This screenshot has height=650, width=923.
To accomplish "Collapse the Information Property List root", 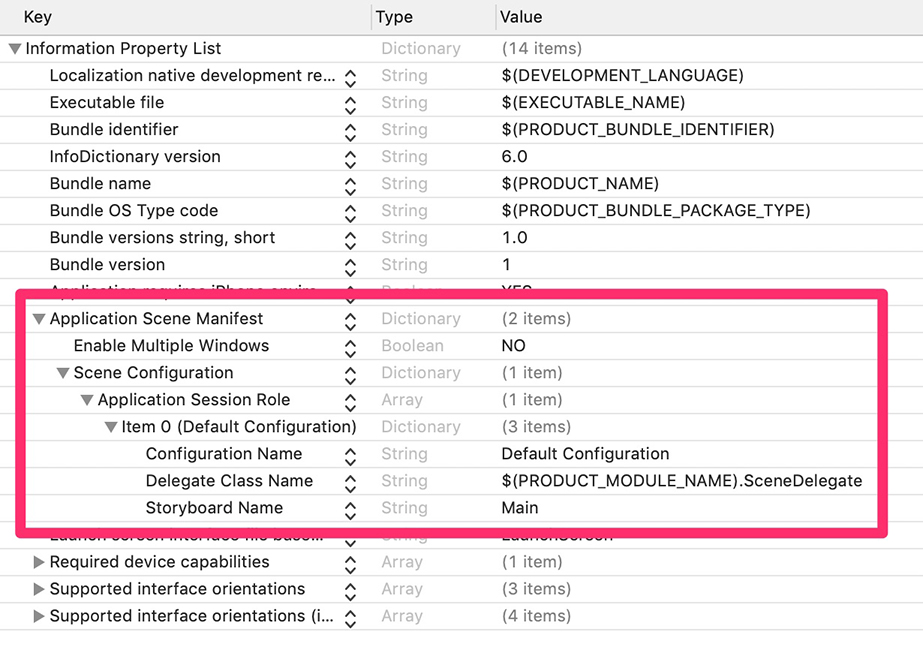I will tap(15, 49).
